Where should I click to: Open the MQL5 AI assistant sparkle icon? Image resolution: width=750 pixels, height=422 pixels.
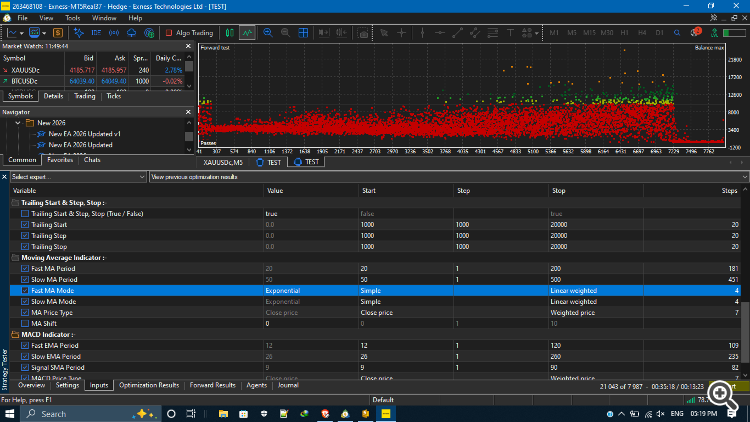(x=78, y=33)
